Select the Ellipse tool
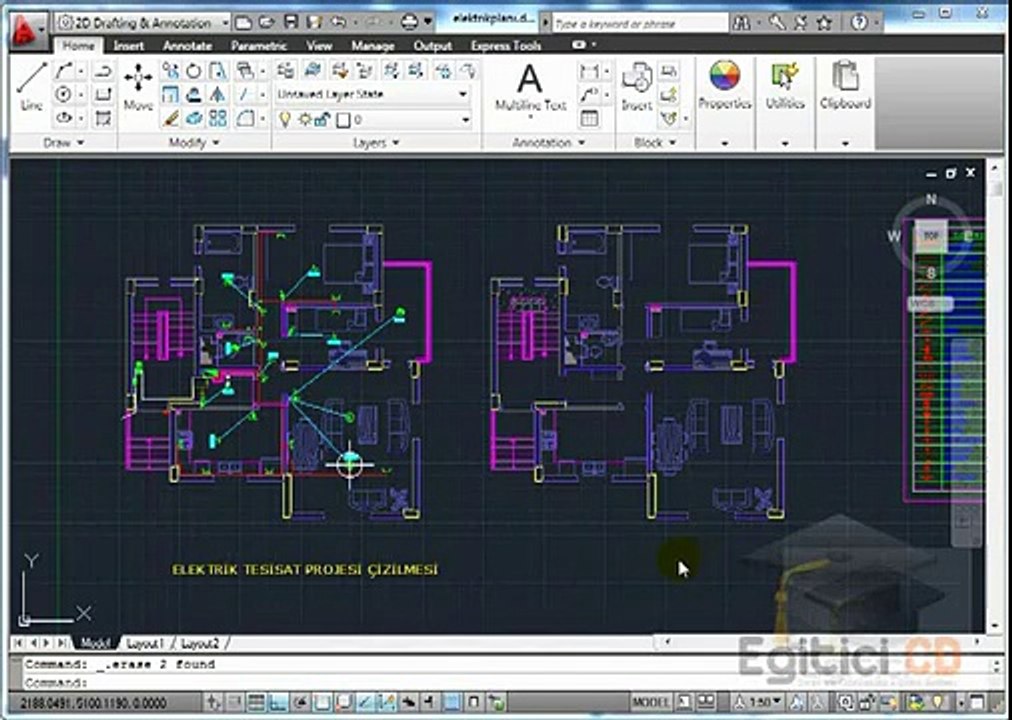 64,117
